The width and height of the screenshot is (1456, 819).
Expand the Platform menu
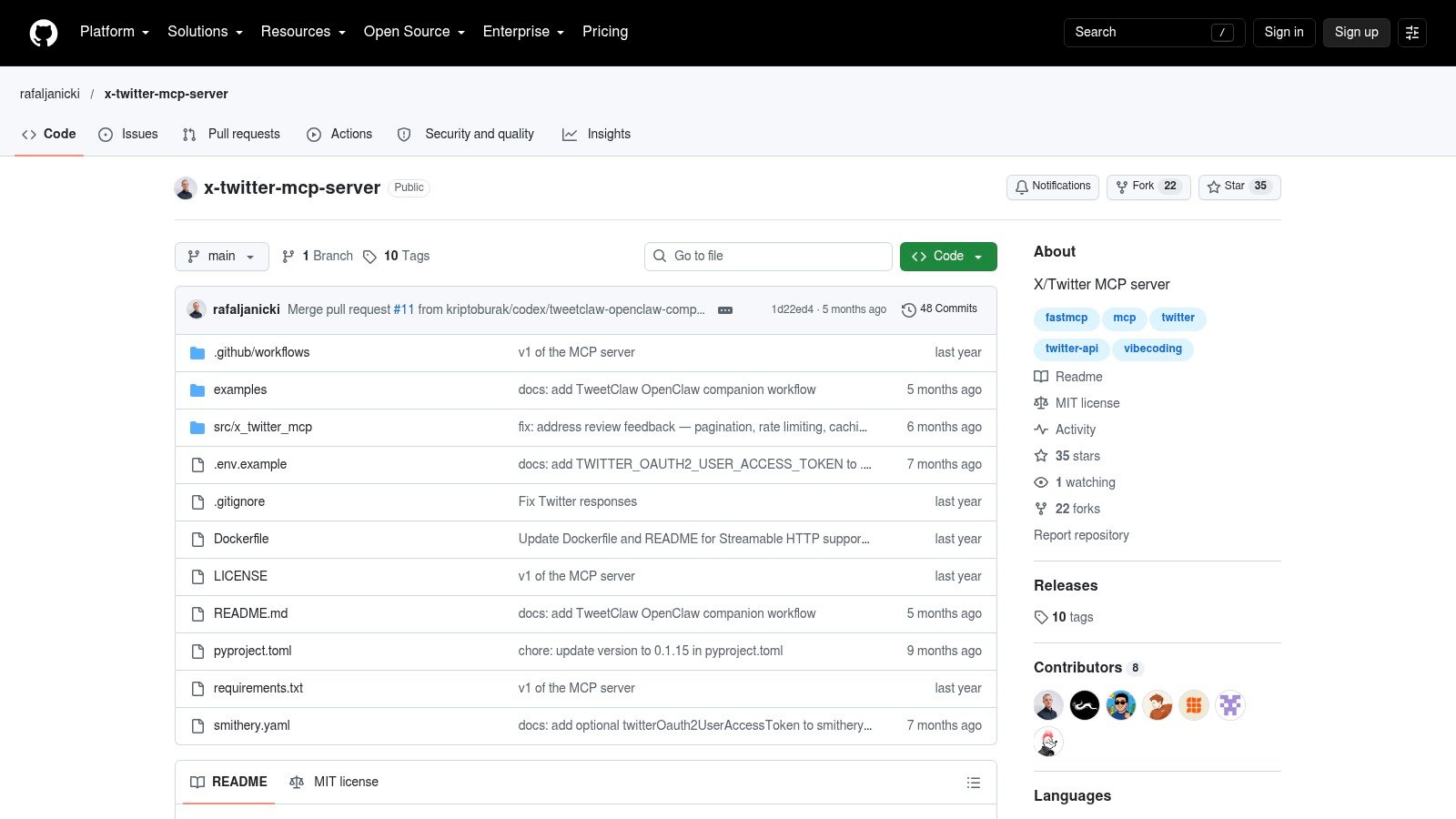[115, 32]
